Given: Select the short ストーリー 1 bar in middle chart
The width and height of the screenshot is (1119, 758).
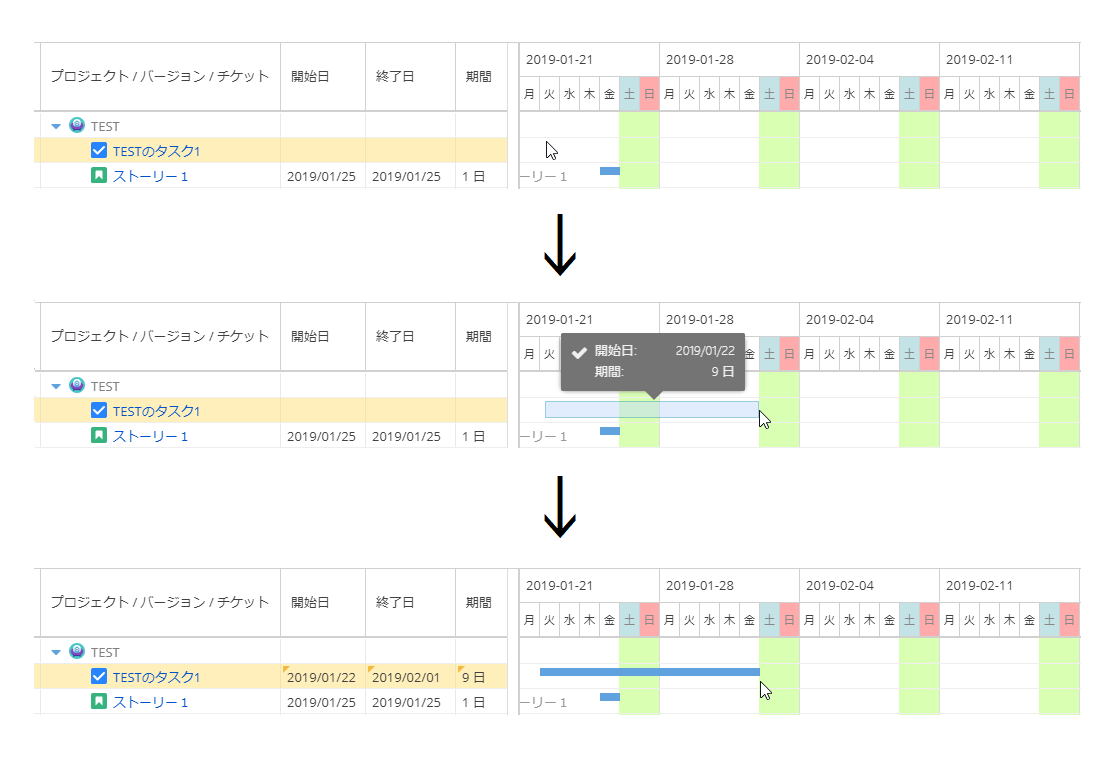Looking at the screenshot, I should [x=610, y=430].
